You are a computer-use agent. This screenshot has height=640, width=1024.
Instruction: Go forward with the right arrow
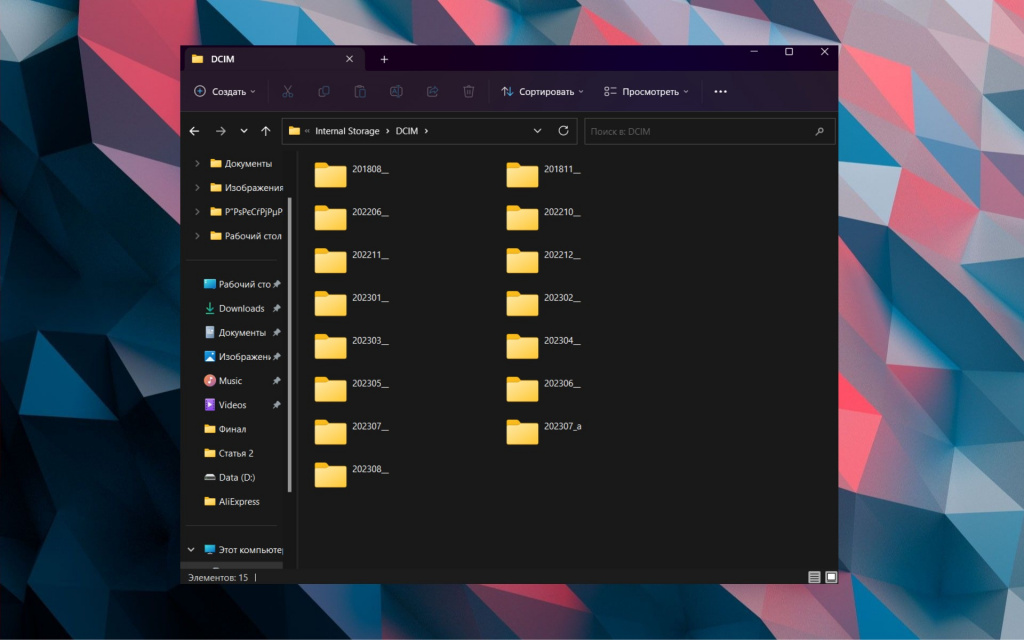coord(221,131)
